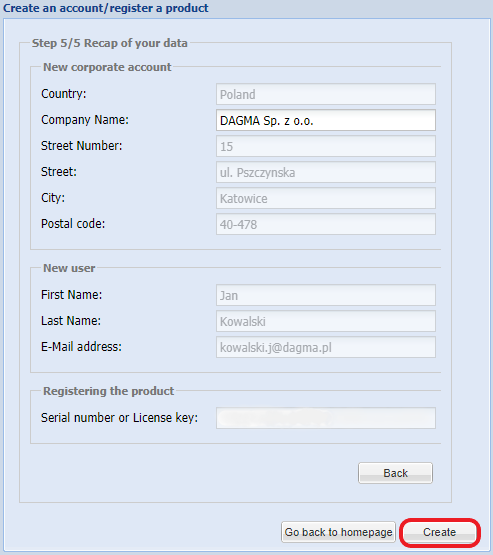The image size is (493, 555).
Task: Select the E-Mail address field
Action: pos(326,347)
